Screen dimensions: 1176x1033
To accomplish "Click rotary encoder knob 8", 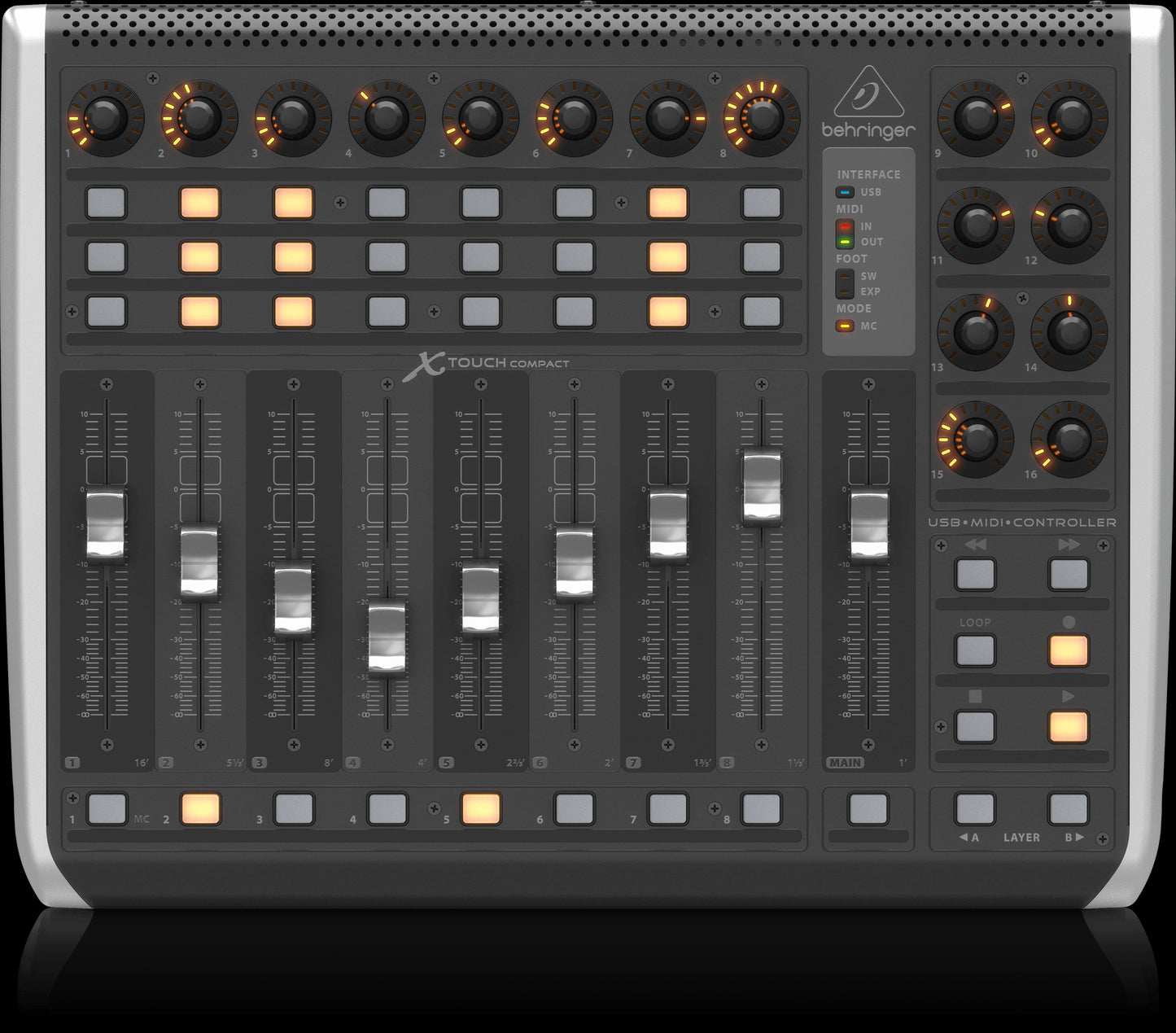I will tap(761, 119).
